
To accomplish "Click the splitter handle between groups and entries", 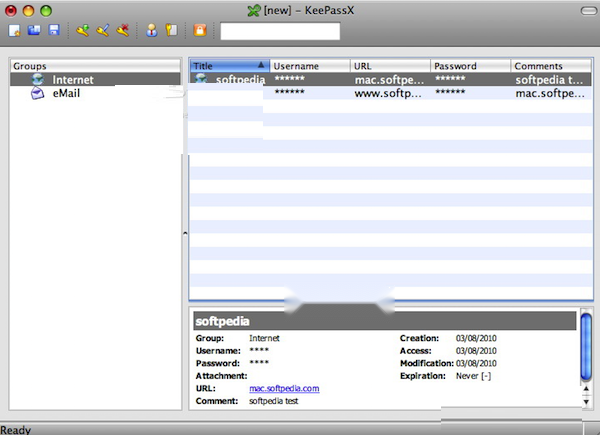I will [185, 233].
